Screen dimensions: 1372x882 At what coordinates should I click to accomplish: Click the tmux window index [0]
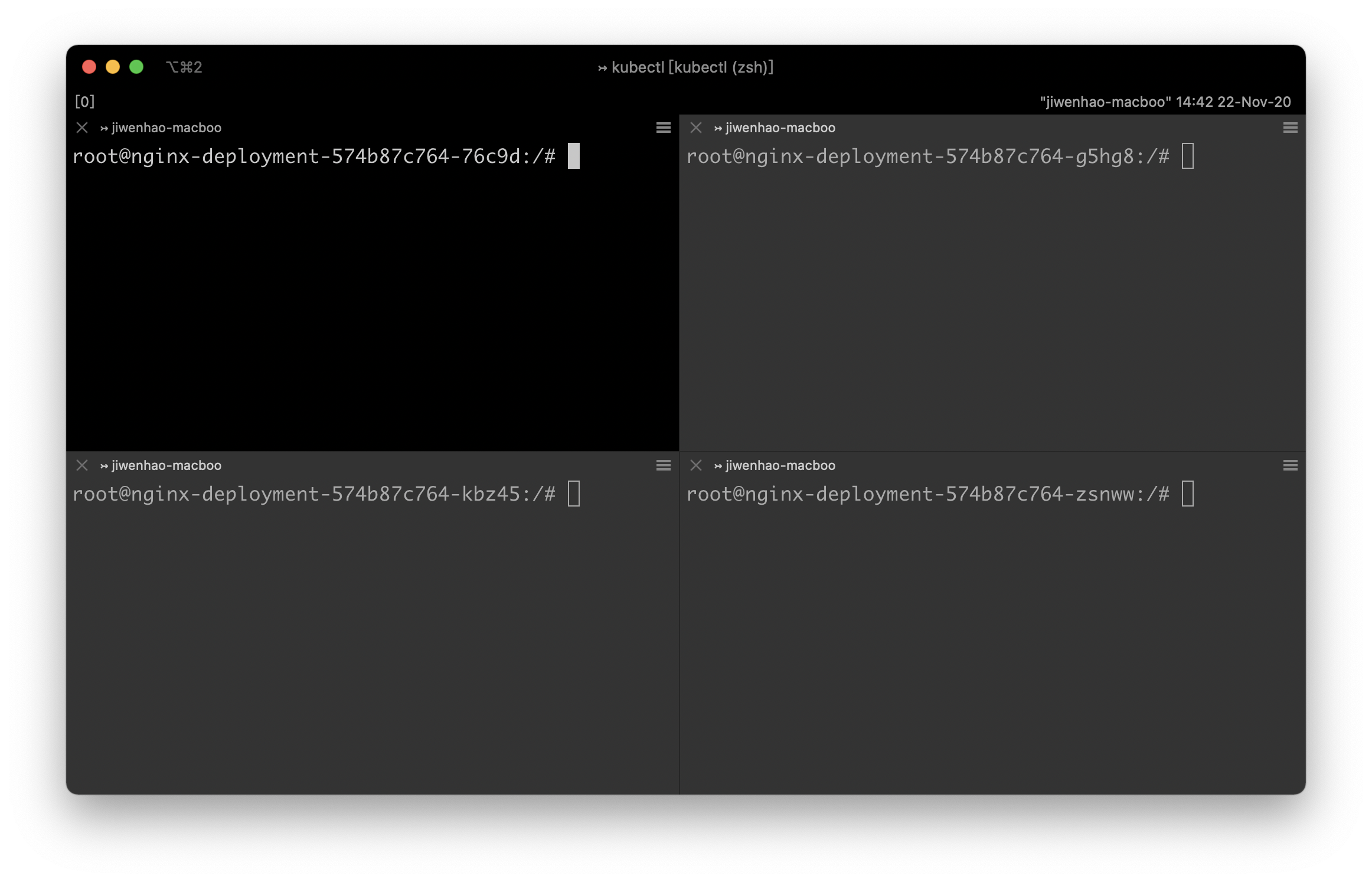click(x=84, y=102)
